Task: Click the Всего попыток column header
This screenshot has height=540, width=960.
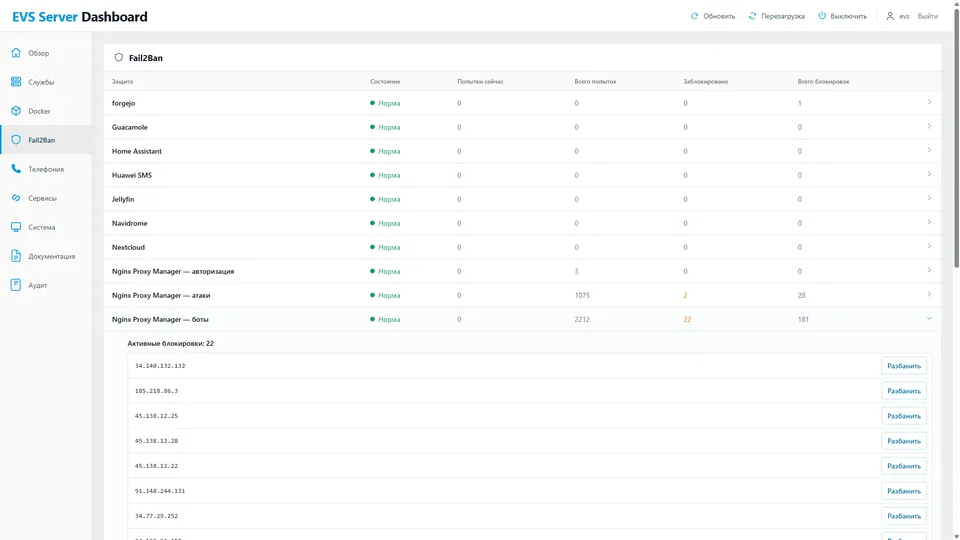Action: (595, 81)
